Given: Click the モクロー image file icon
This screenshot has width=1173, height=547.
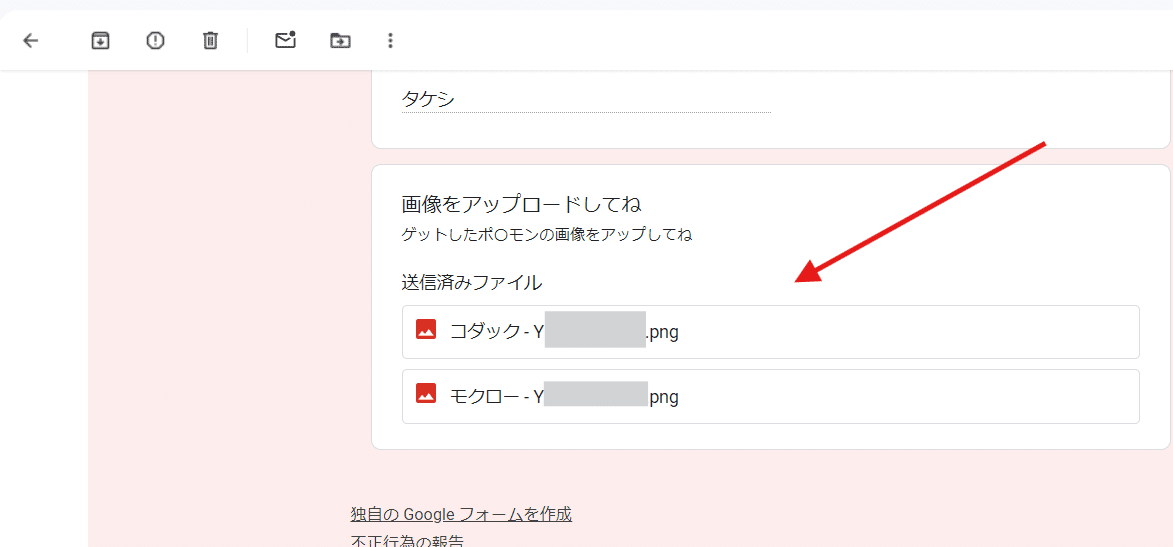Looking at the screenshot, I should click(426, 394).
